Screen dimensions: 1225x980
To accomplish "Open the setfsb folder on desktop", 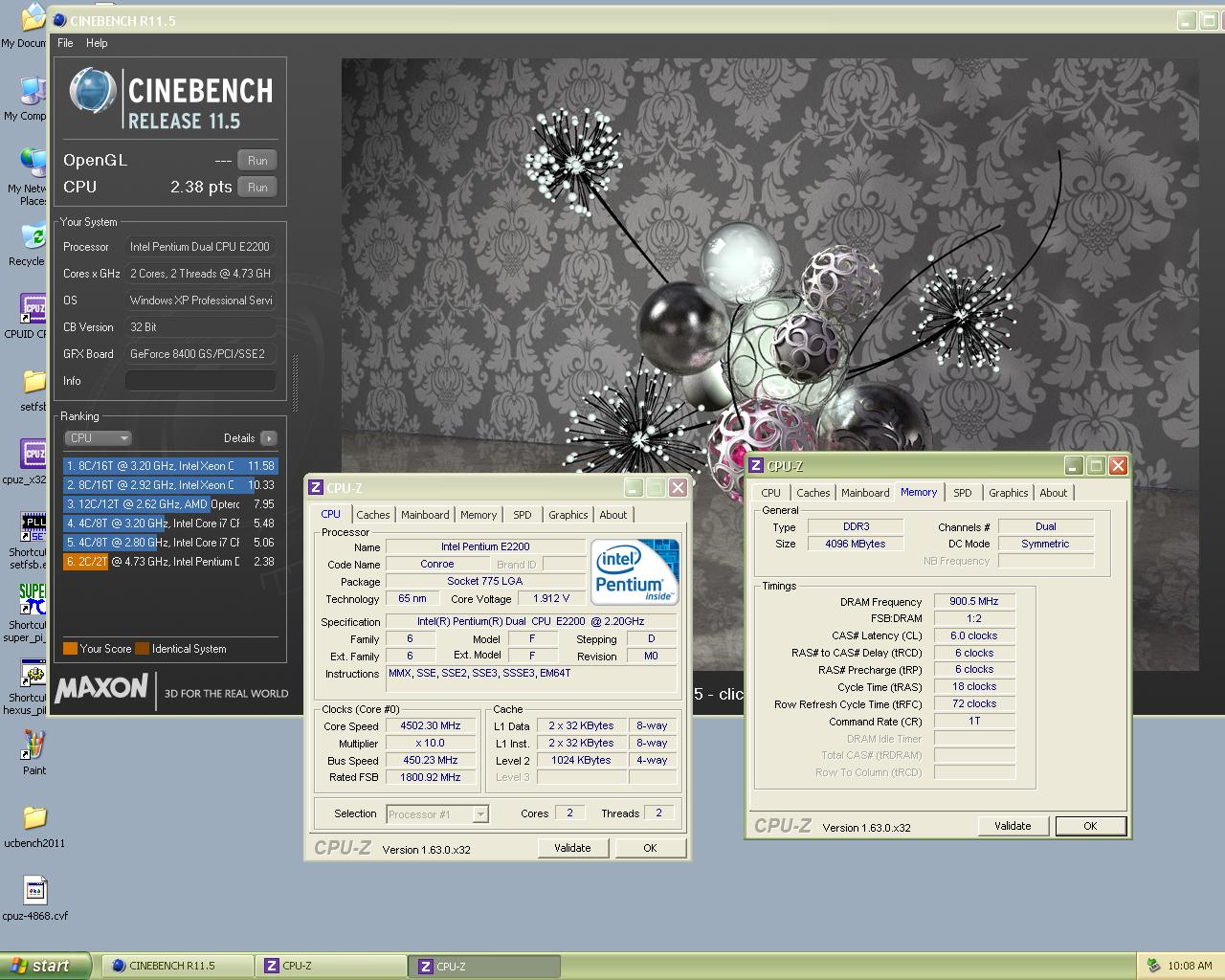I will tap(33, 382).
